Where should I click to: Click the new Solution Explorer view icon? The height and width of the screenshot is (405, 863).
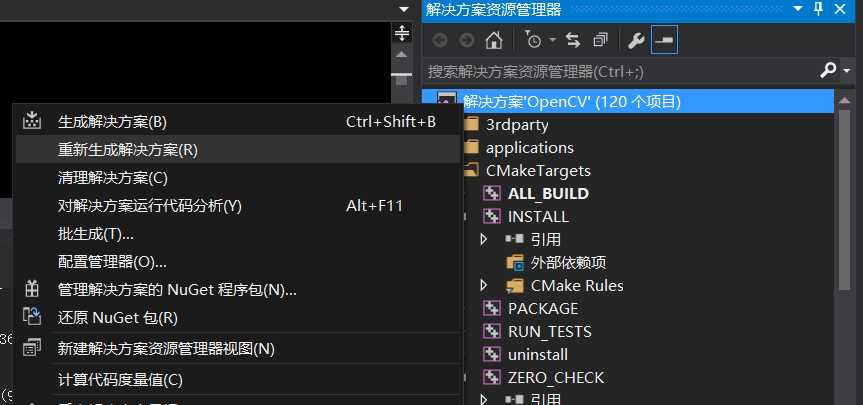[32, 348]
